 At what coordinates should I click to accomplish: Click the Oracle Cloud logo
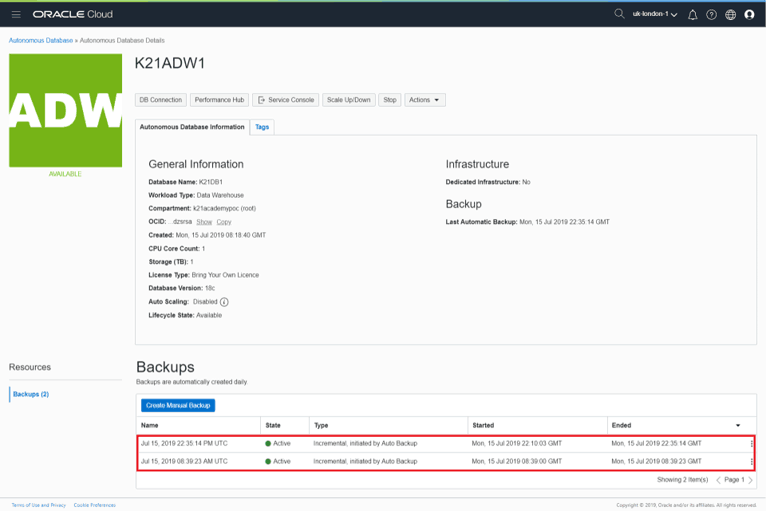[73, 14]
